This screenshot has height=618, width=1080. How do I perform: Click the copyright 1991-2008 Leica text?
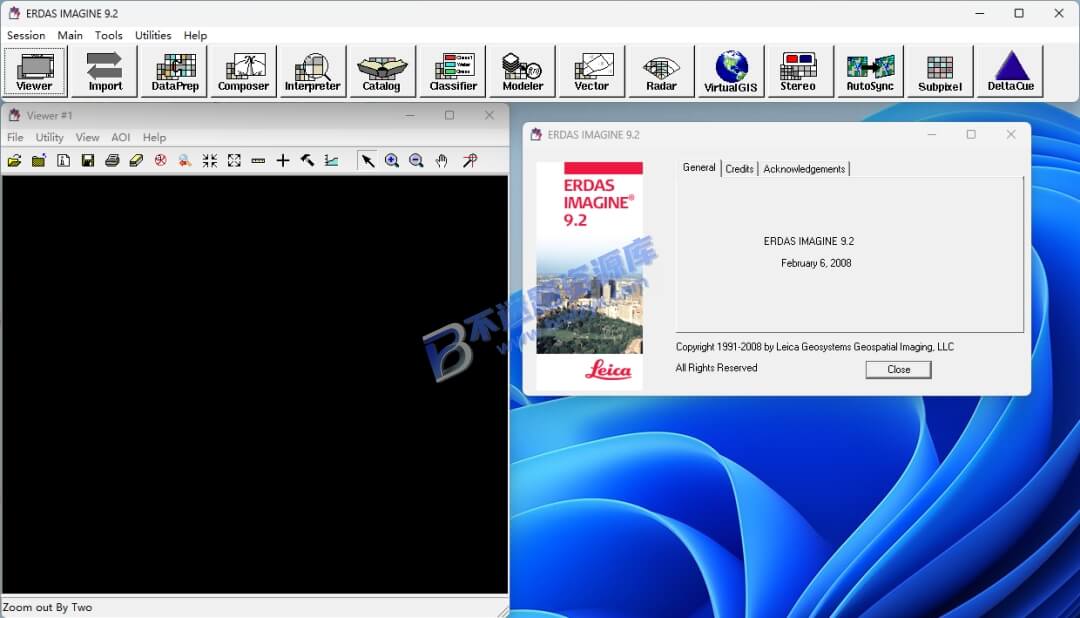tap(815, 347)
